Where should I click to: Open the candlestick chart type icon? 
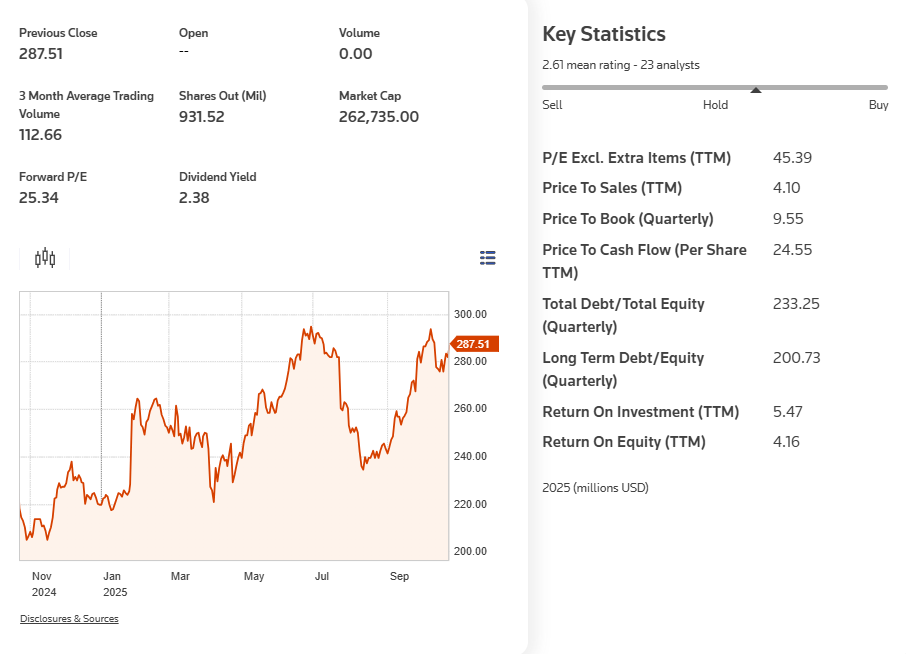[45, 259]
